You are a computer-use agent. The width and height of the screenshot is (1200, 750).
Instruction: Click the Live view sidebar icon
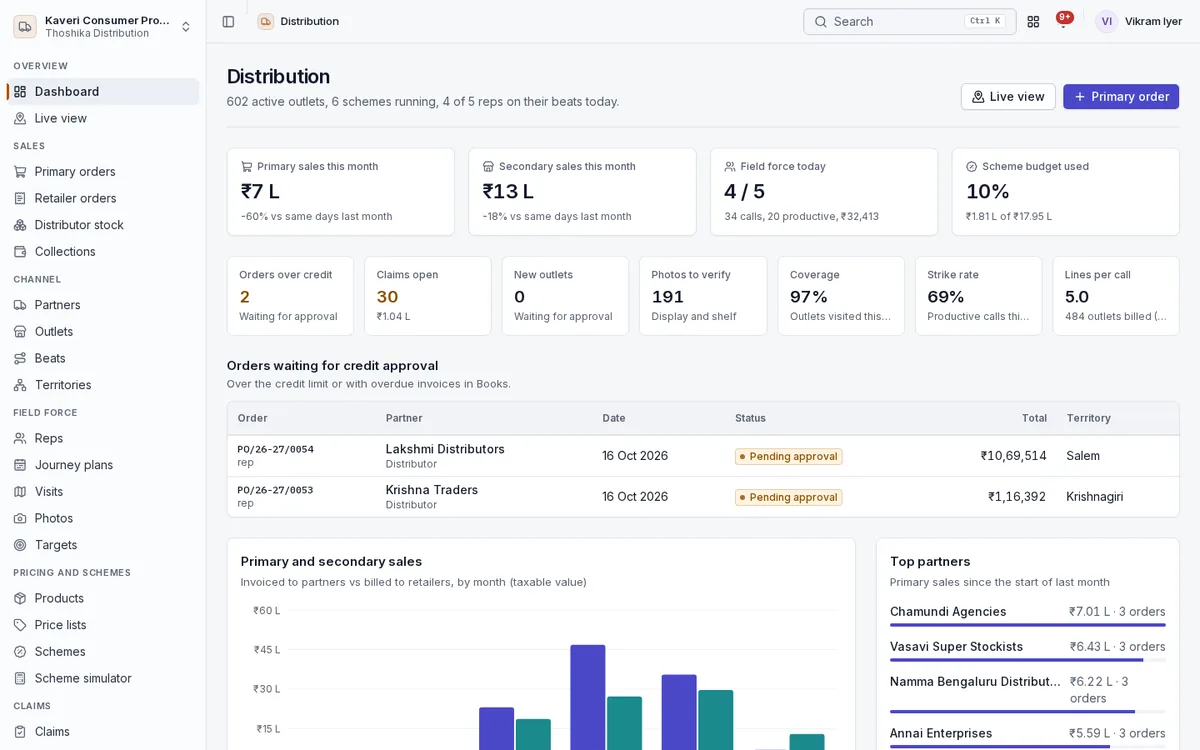click(20, 118)
